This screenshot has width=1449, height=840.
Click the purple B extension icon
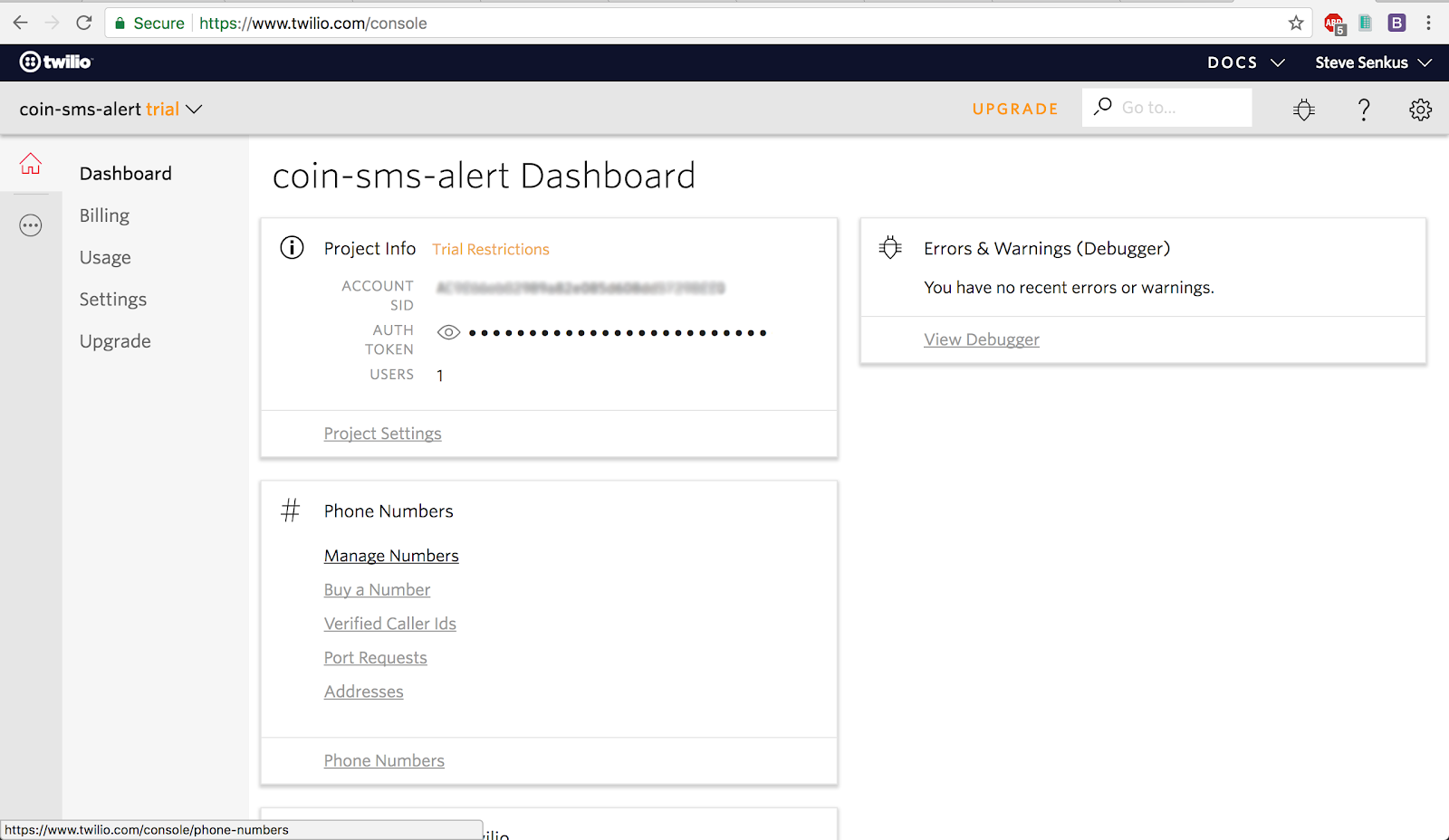coord(1396,23)
